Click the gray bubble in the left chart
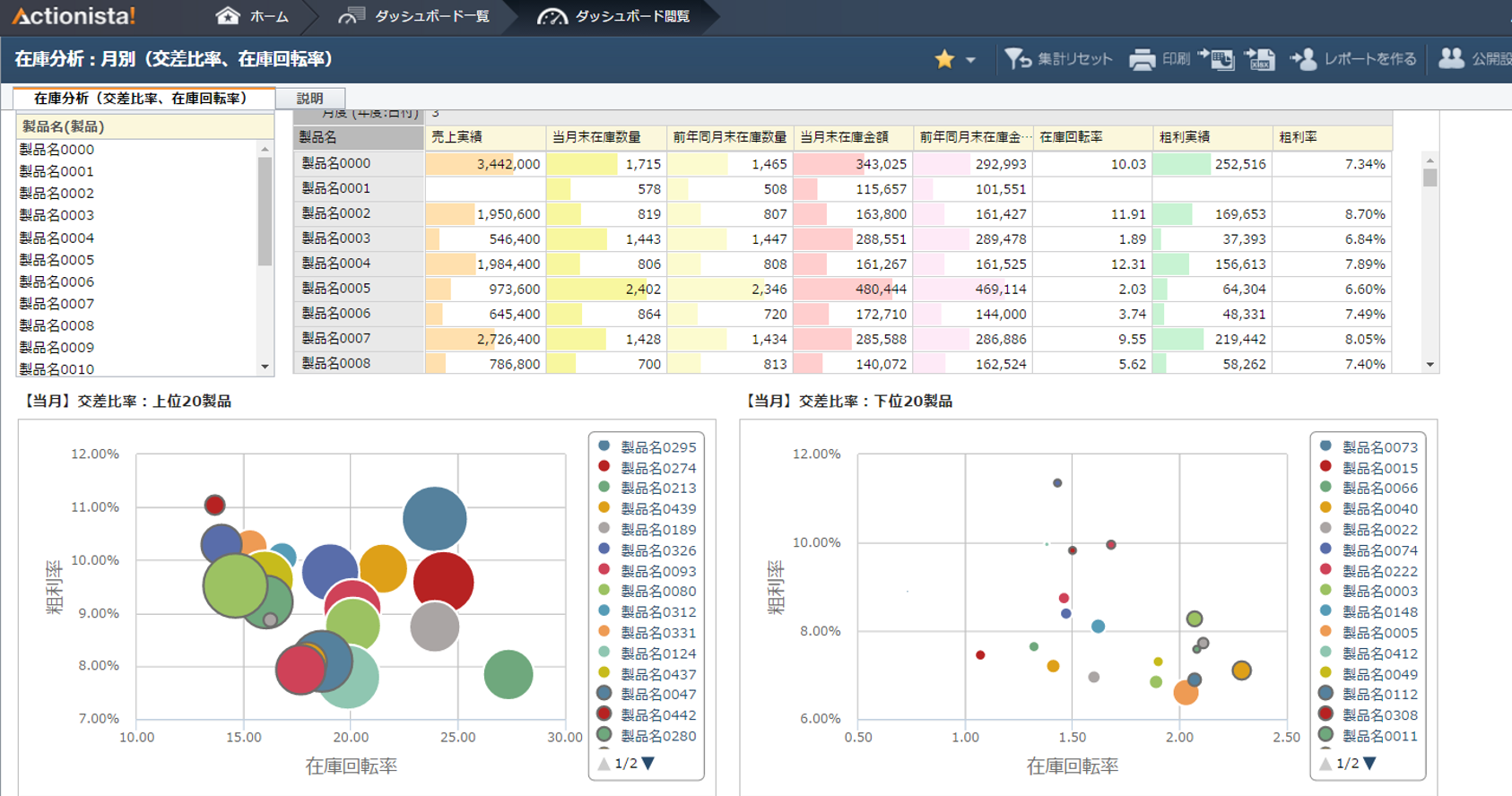1512x796 pixels. coord(435,627)
